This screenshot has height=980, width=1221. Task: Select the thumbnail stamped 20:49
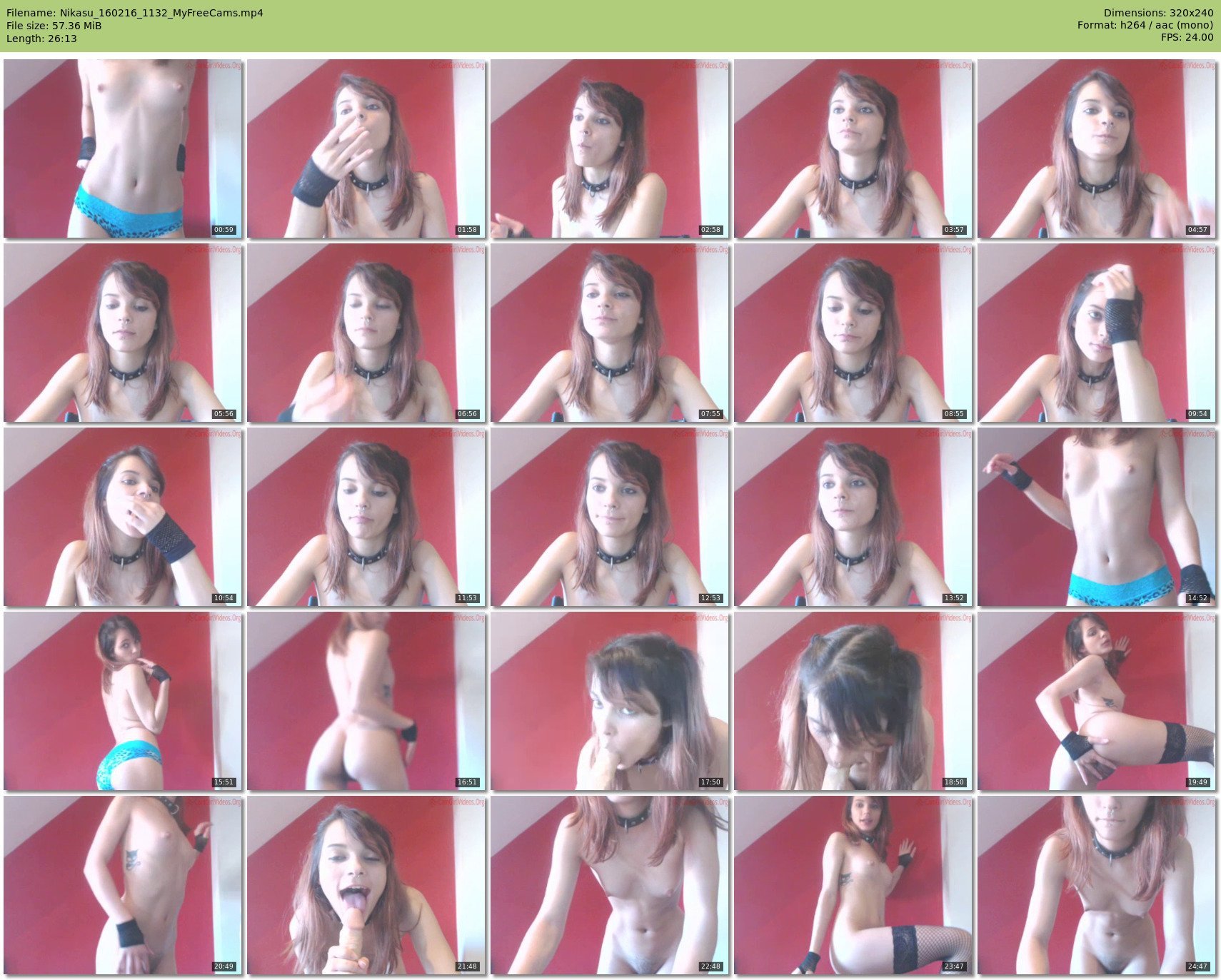[x=123, y=885]
